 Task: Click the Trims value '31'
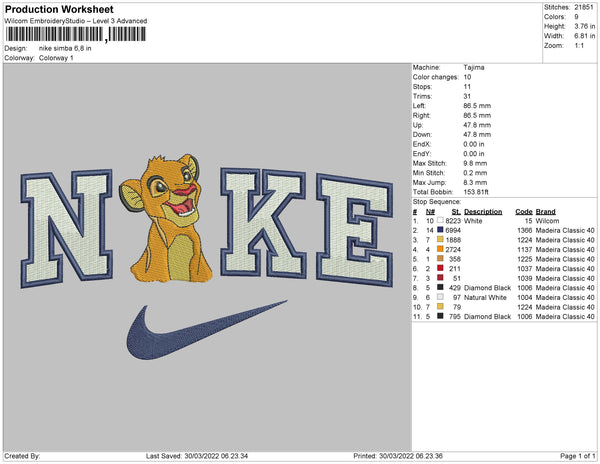click(467, 96)
